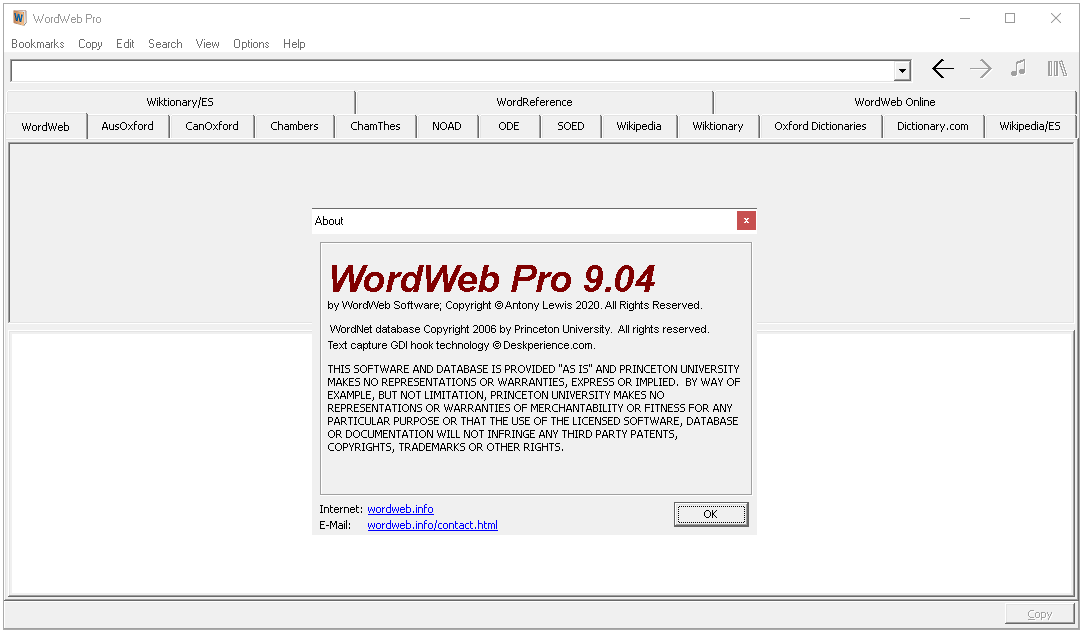
Task: Click the music note pronunciation icon
Action: pos(1018,68)
